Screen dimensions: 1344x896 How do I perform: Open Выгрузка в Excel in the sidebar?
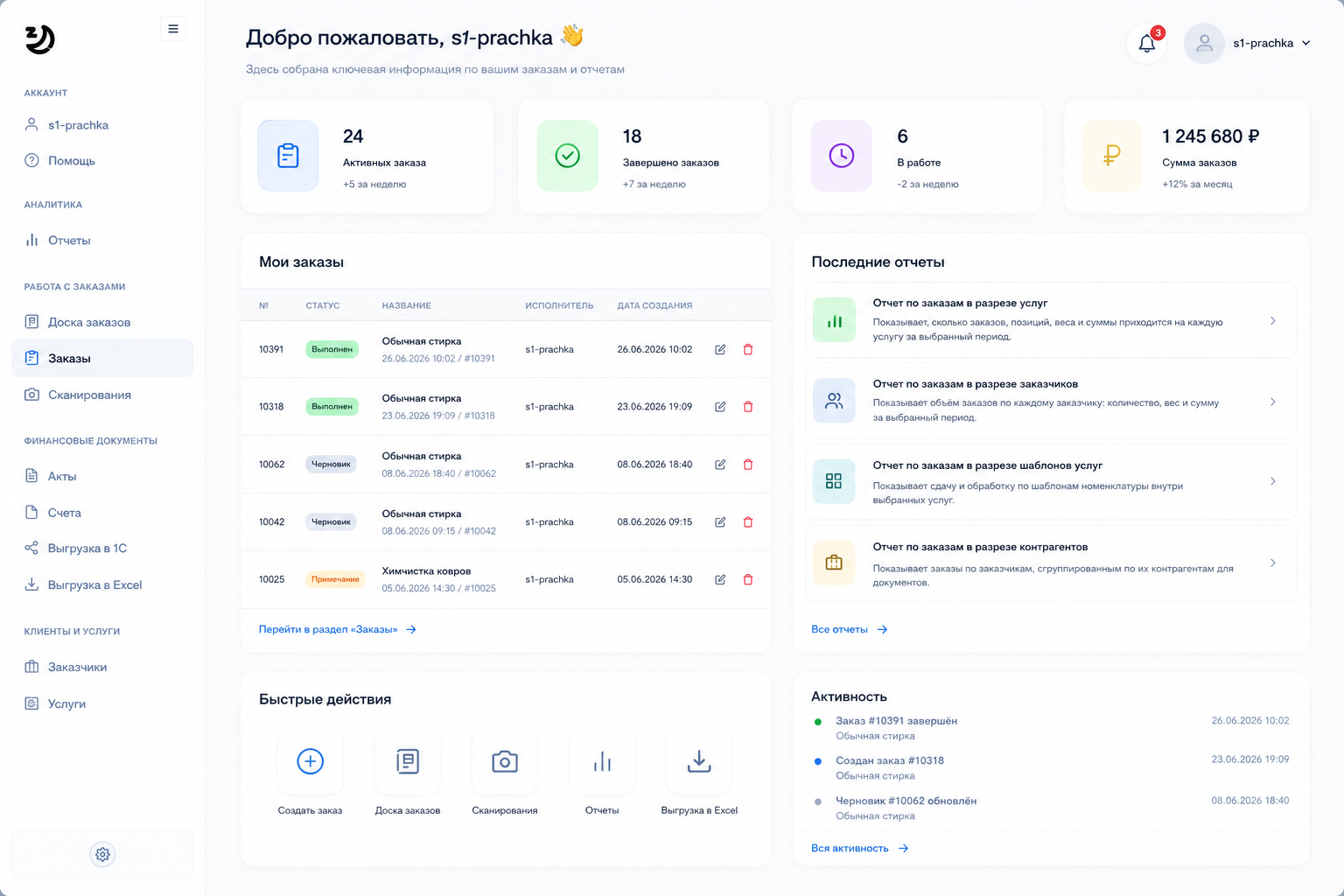coord(102,584)
